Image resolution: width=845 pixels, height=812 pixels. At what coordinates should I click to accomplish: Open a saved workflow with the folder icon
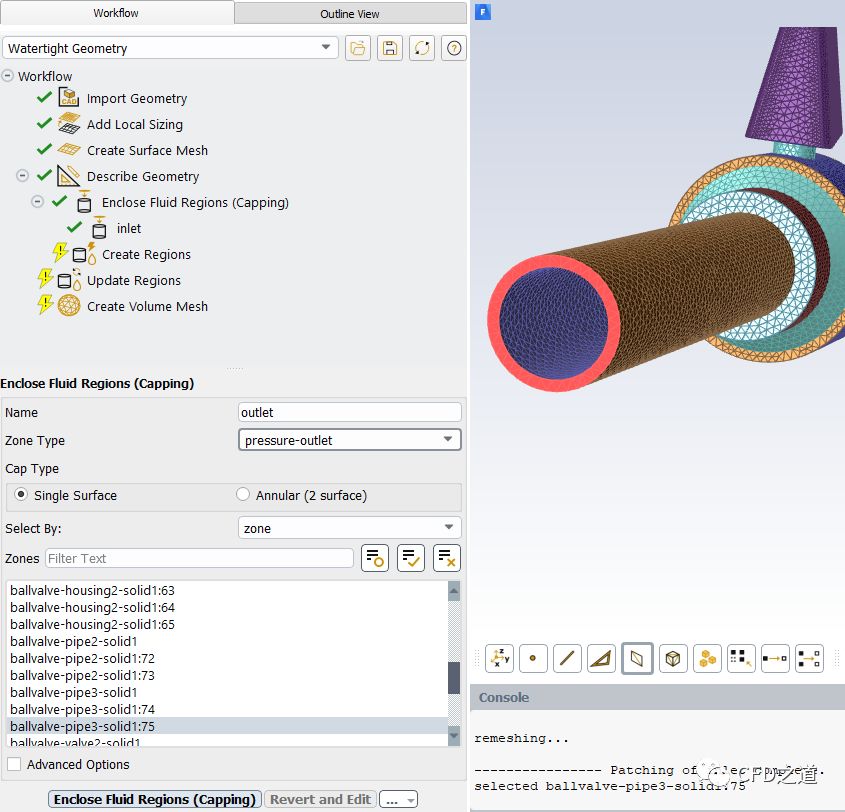[357, 48]
